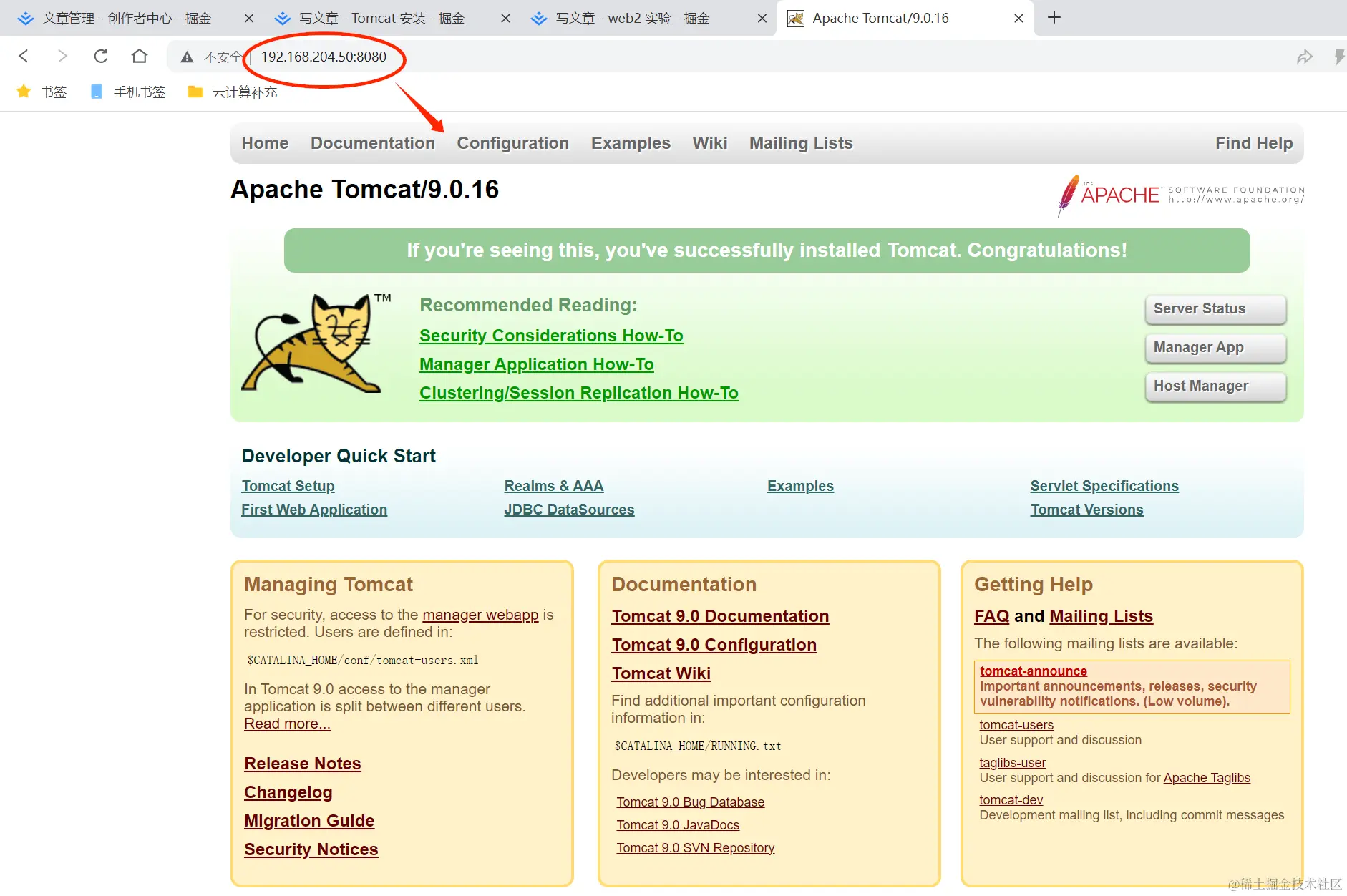Open the Tomcat Setup link

[288, 486]
